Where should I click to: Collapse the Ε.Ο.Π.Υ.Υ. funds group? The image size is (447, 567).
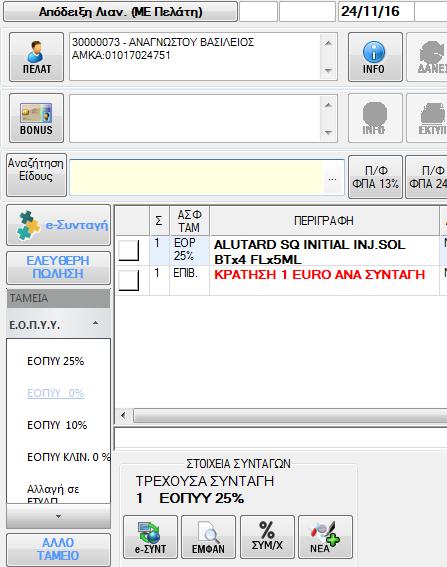coord(95,323)
